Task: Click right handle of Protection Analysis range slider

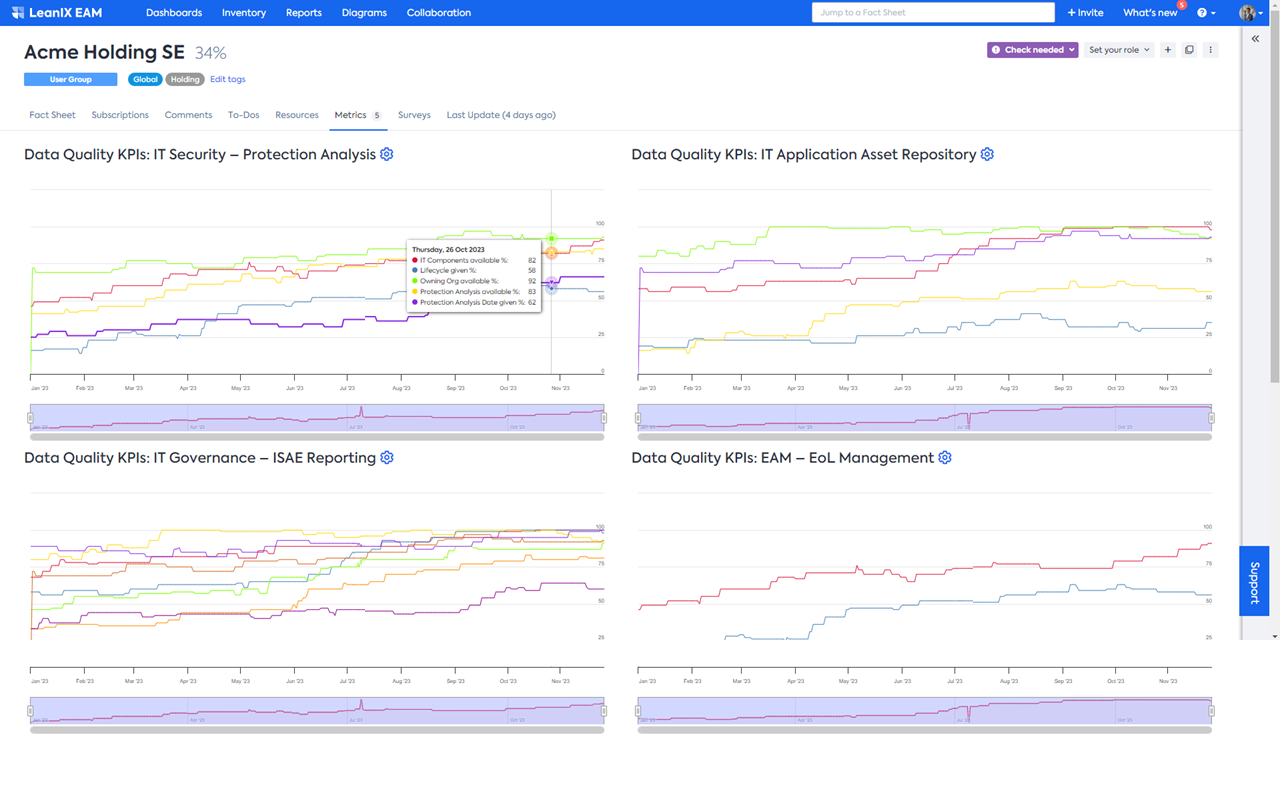Action: 604,417
